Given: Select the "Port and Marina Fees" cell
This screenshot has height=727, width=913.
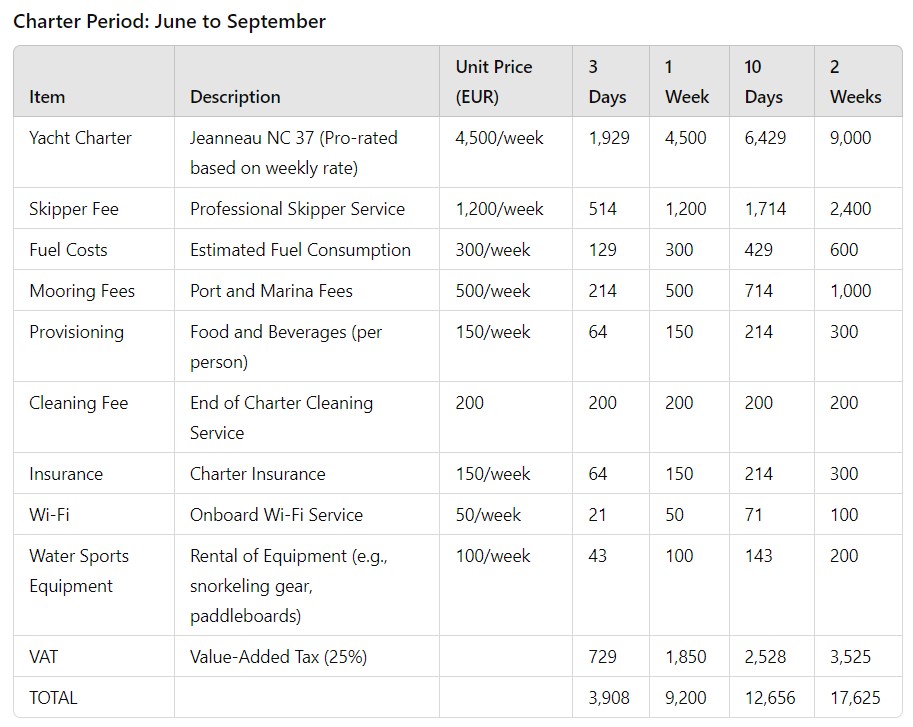Looking at the screenshot, I should click(271, 291).
